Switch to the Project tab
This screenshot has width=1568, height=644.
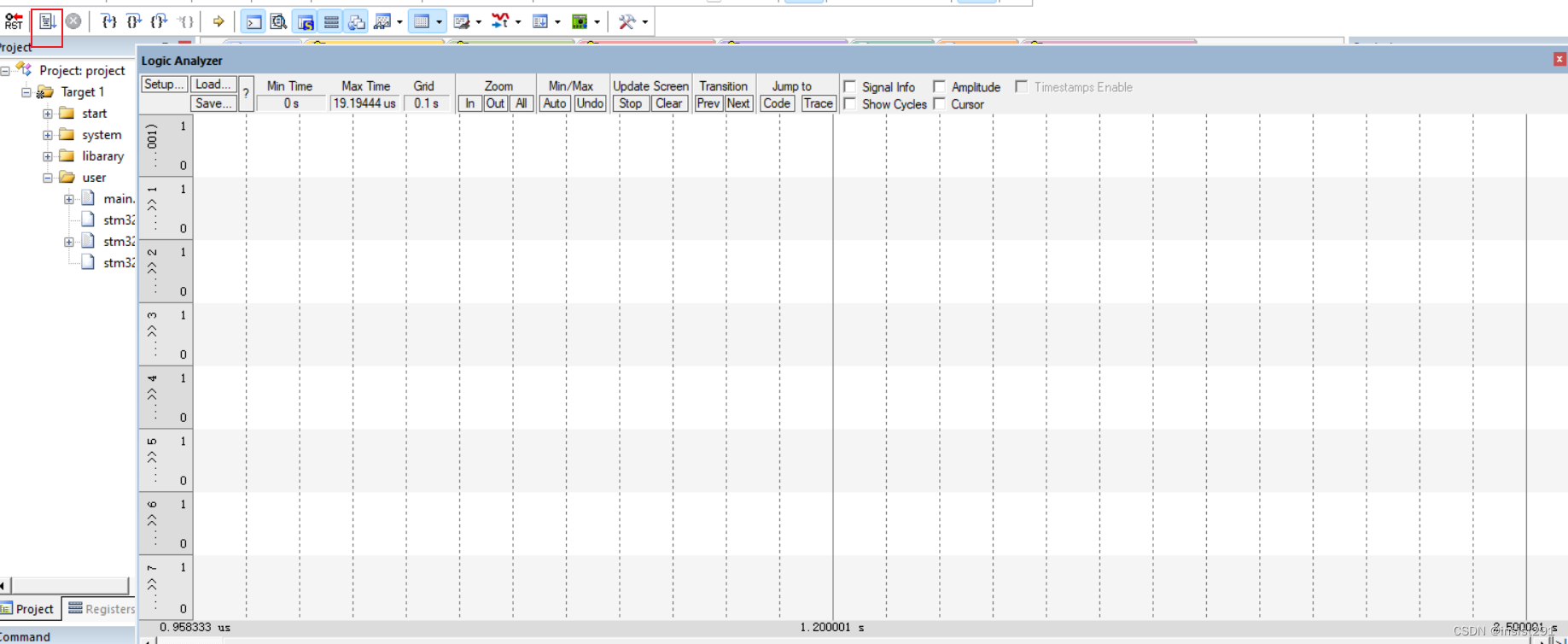click(28, 609)
